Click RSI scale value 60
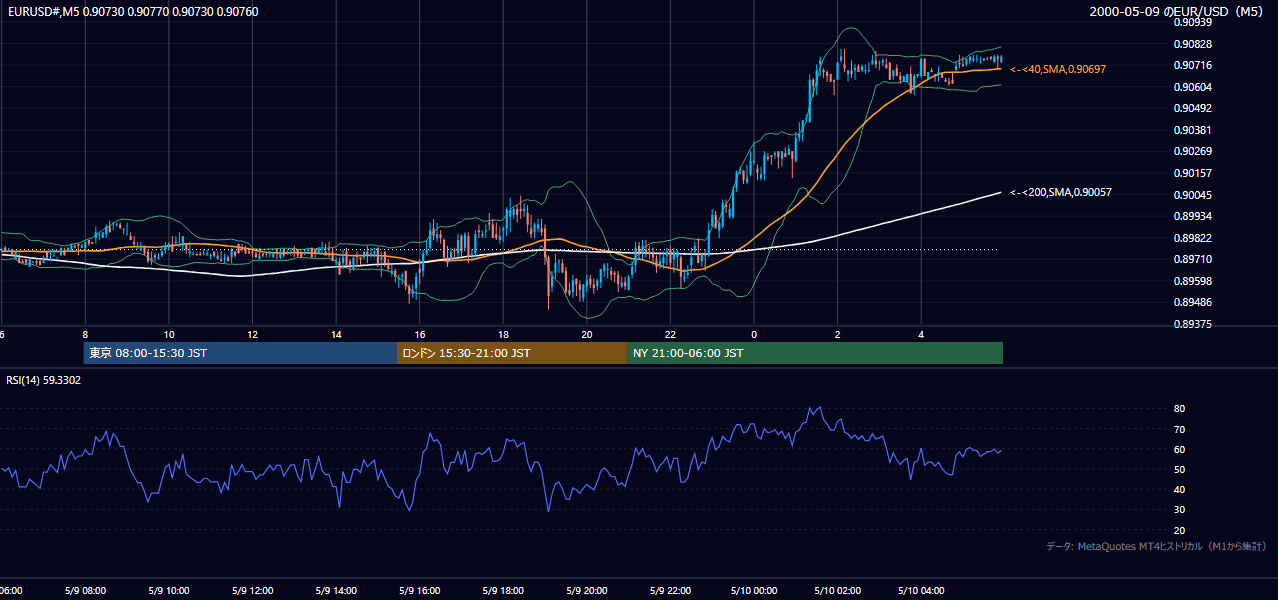 coord(1179,449)
